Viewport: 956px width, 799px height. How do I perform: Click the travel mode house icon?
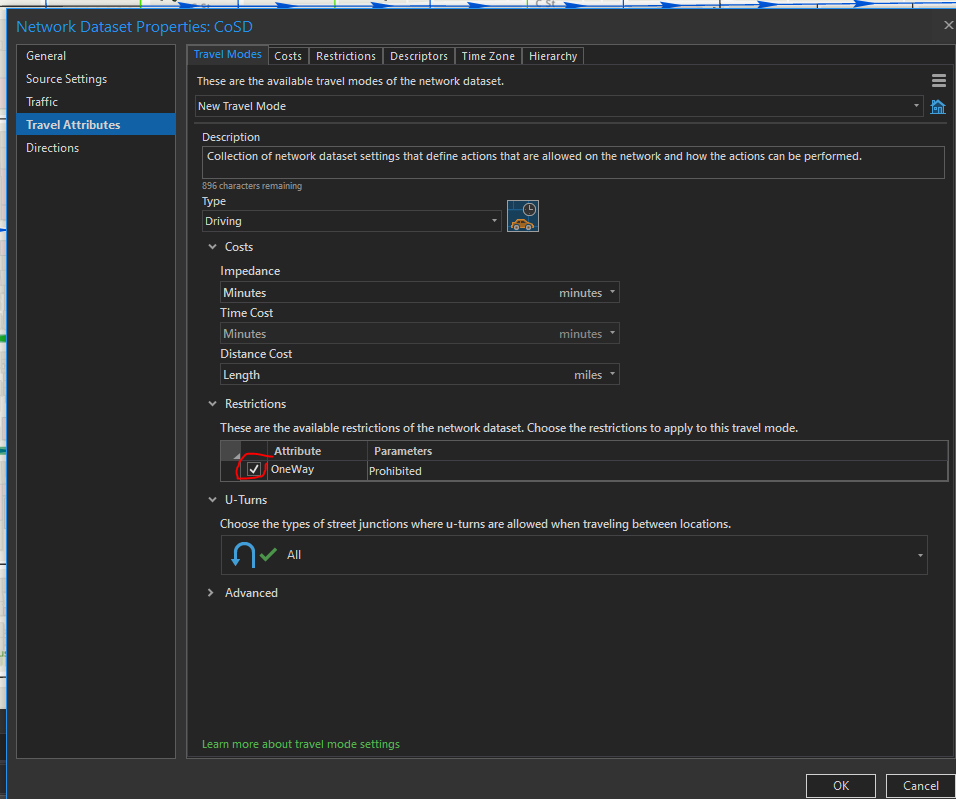(x=938, y=107)
